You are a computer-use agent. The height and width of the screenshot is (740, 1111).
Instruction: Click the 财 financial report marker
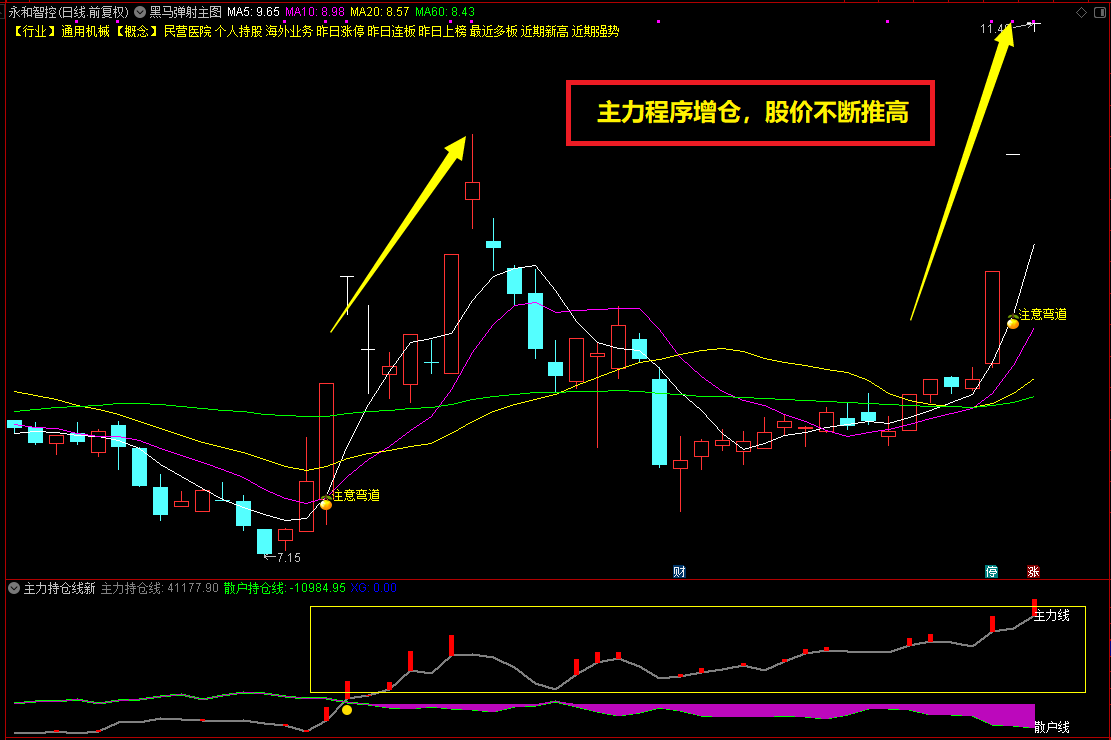coord(679,571)
